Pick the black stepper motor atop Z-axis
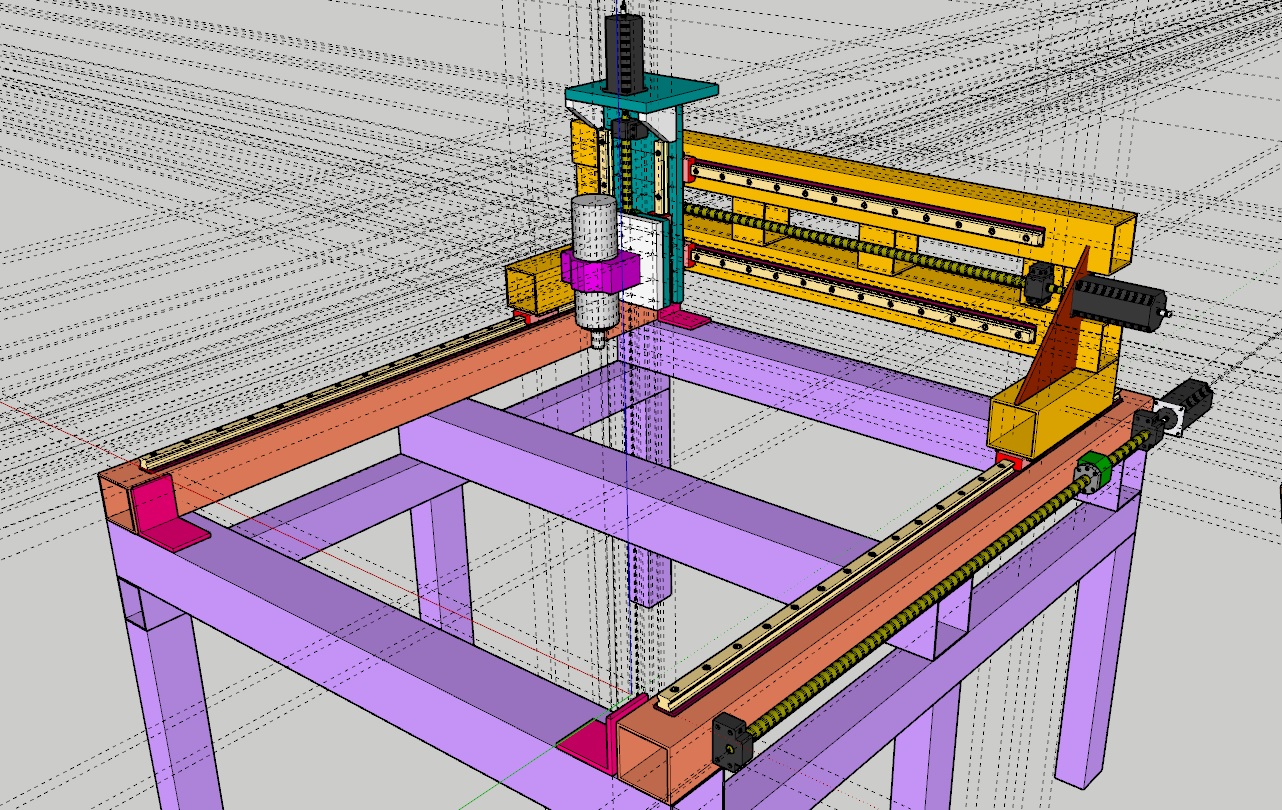 click(x=622, y=54)
